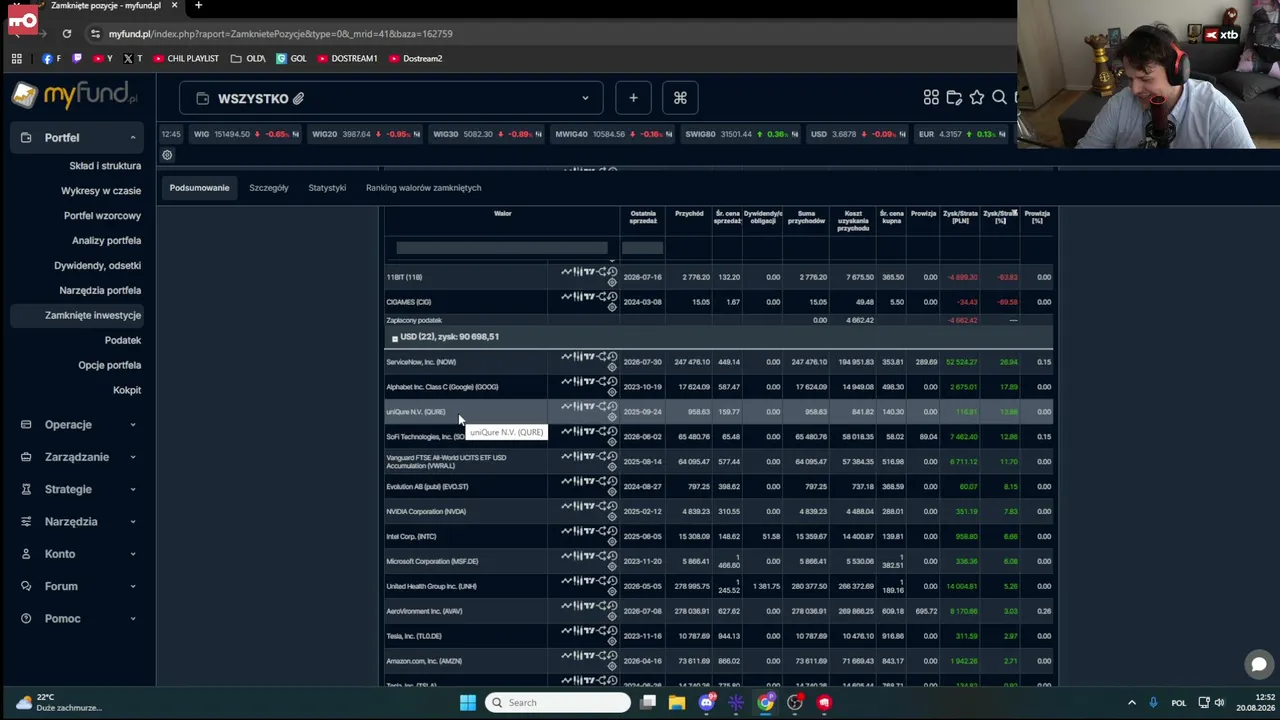Open Analizy portfela in sidebar
The image size is (1280, 720).
pyautogui.click(x=106, y=241)
